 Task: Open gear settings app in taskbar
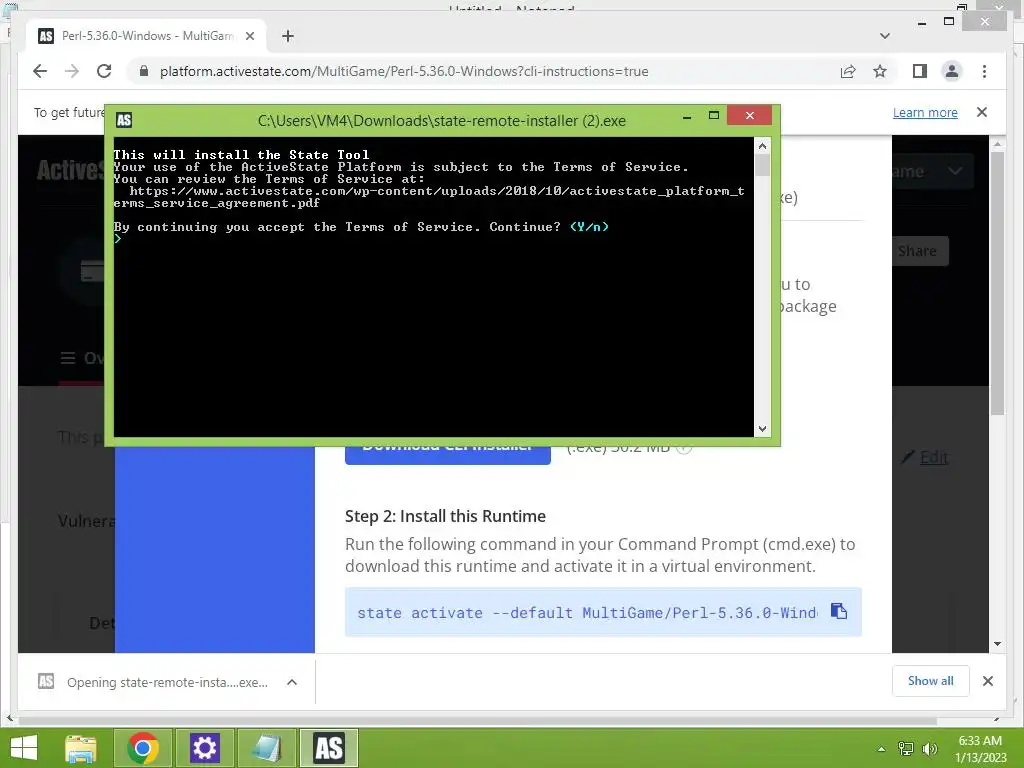(204, 748)
